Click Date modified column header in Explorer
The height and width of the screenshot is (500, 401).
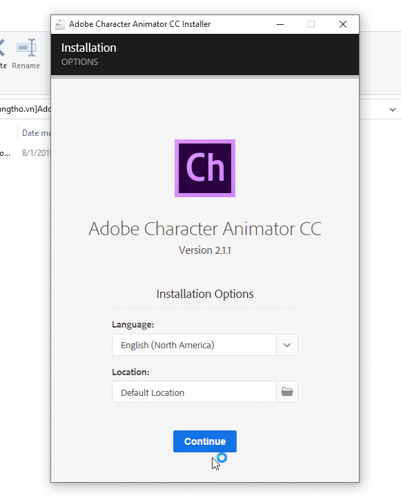tap(36, 133)
